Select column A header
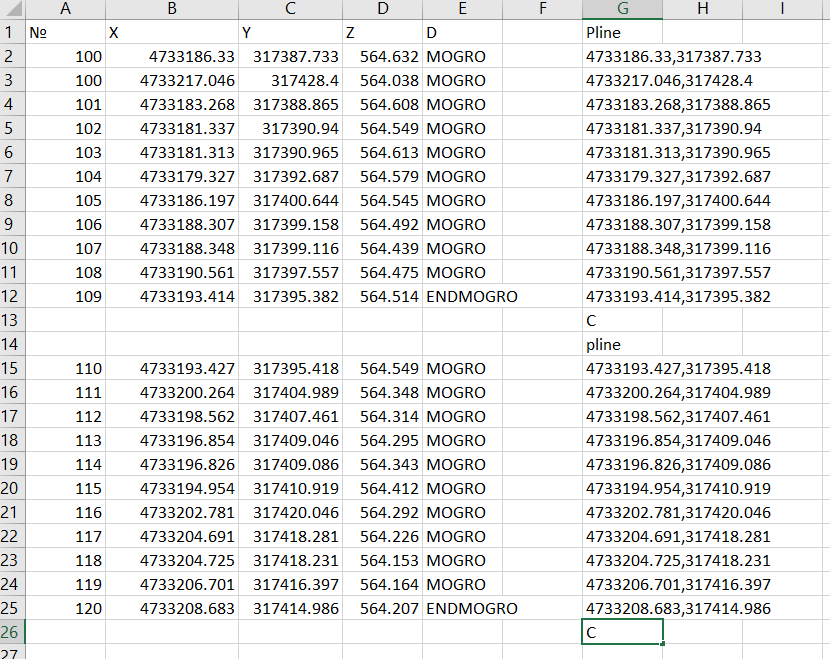The image size is (830, 659). click(65, 8)
